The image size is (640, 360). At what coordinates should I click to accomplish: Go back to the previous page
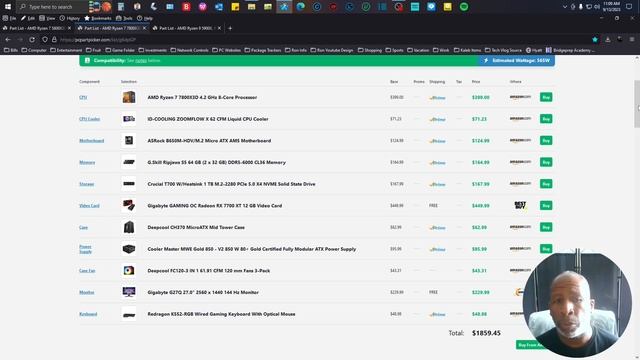tap(8, 40)
